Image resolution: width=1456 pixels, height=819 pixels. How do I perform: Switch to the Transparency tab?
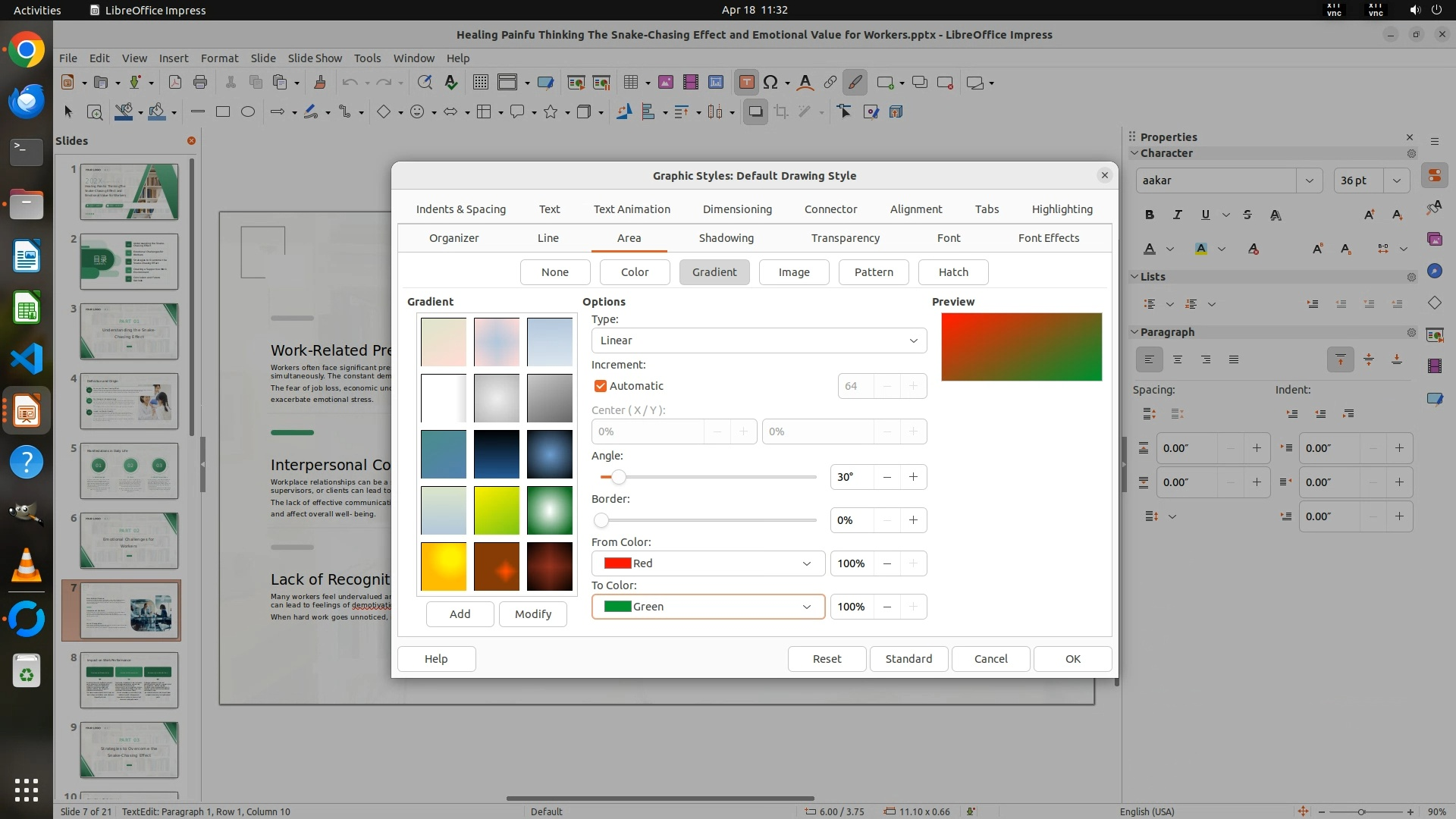pos(845,238)
